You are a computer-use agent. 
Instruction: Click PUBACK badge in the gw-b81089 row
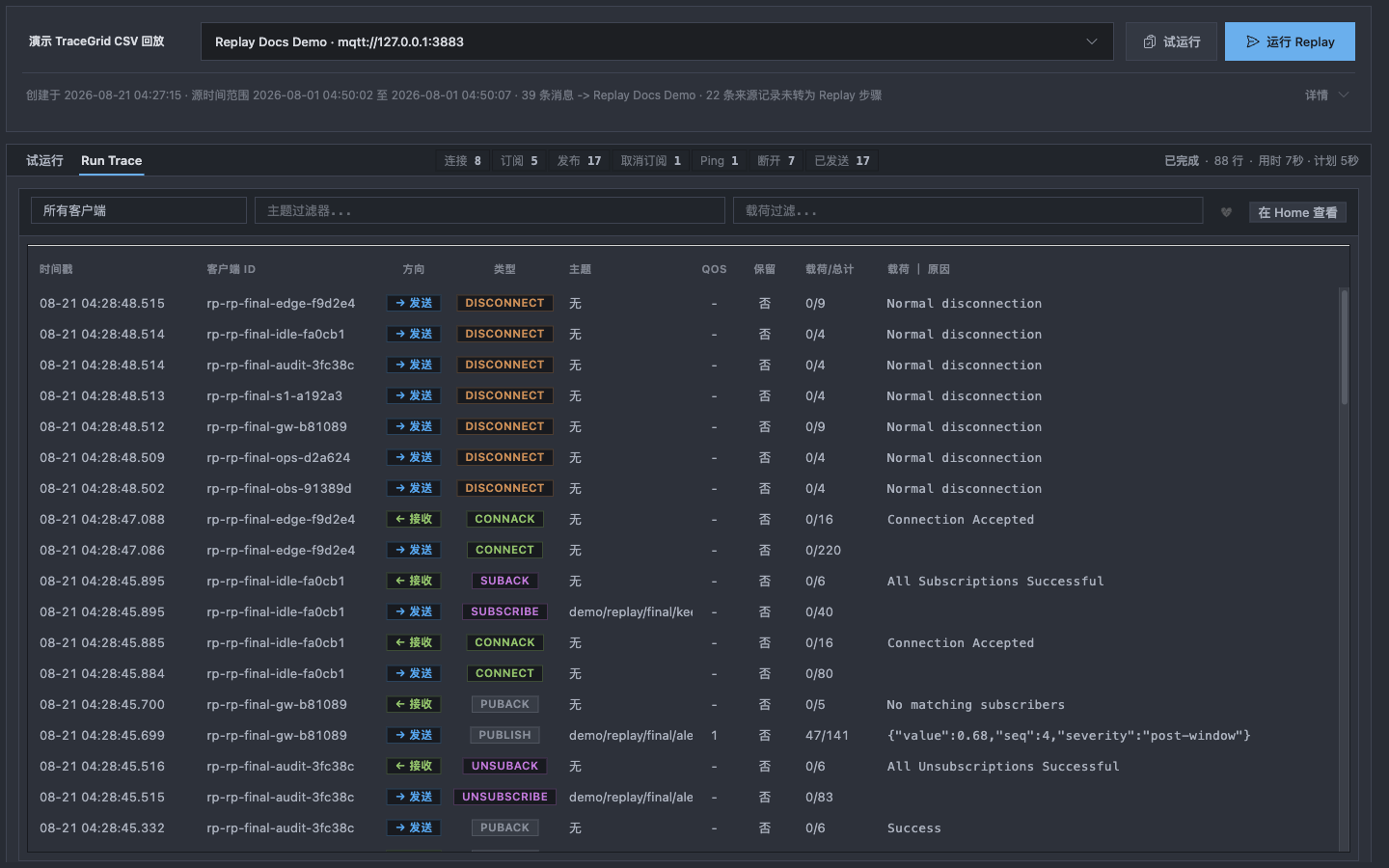point(504,704)
